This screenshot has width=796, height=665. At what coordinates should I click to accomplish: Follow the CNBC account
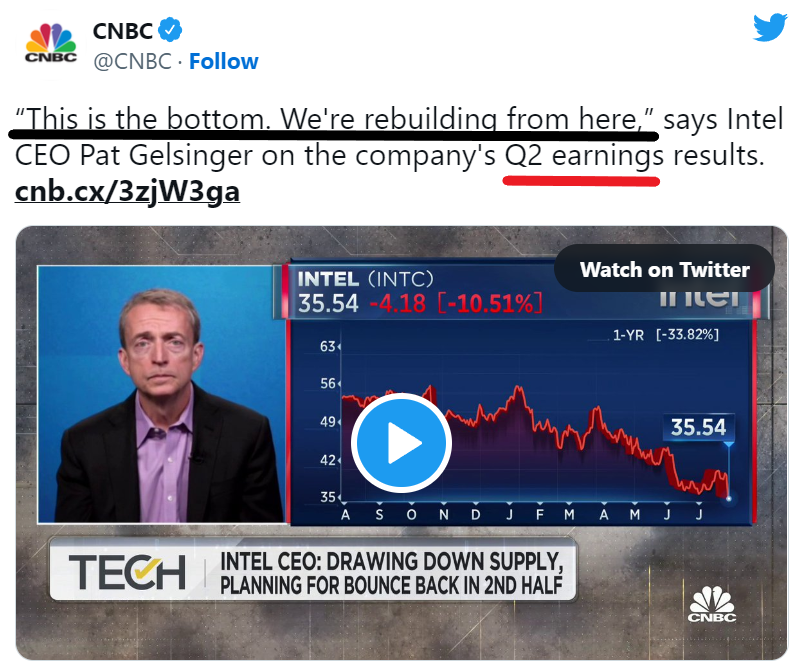pyautogui.click(x=224, y=61)
